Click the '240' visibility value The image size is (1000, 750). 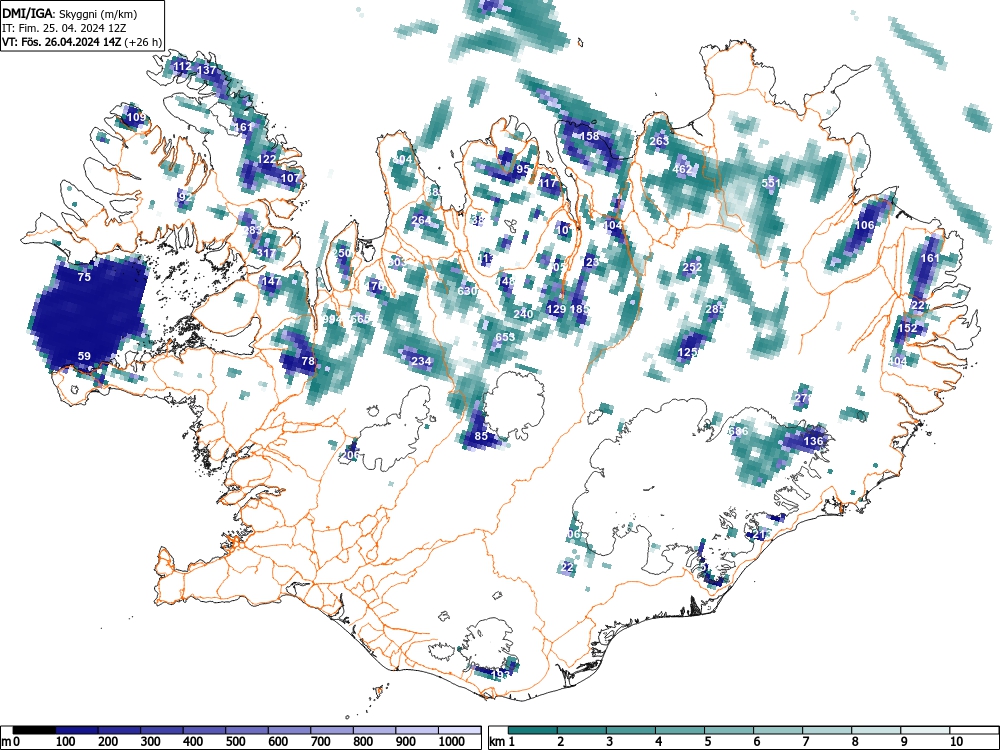click(523, 314)
